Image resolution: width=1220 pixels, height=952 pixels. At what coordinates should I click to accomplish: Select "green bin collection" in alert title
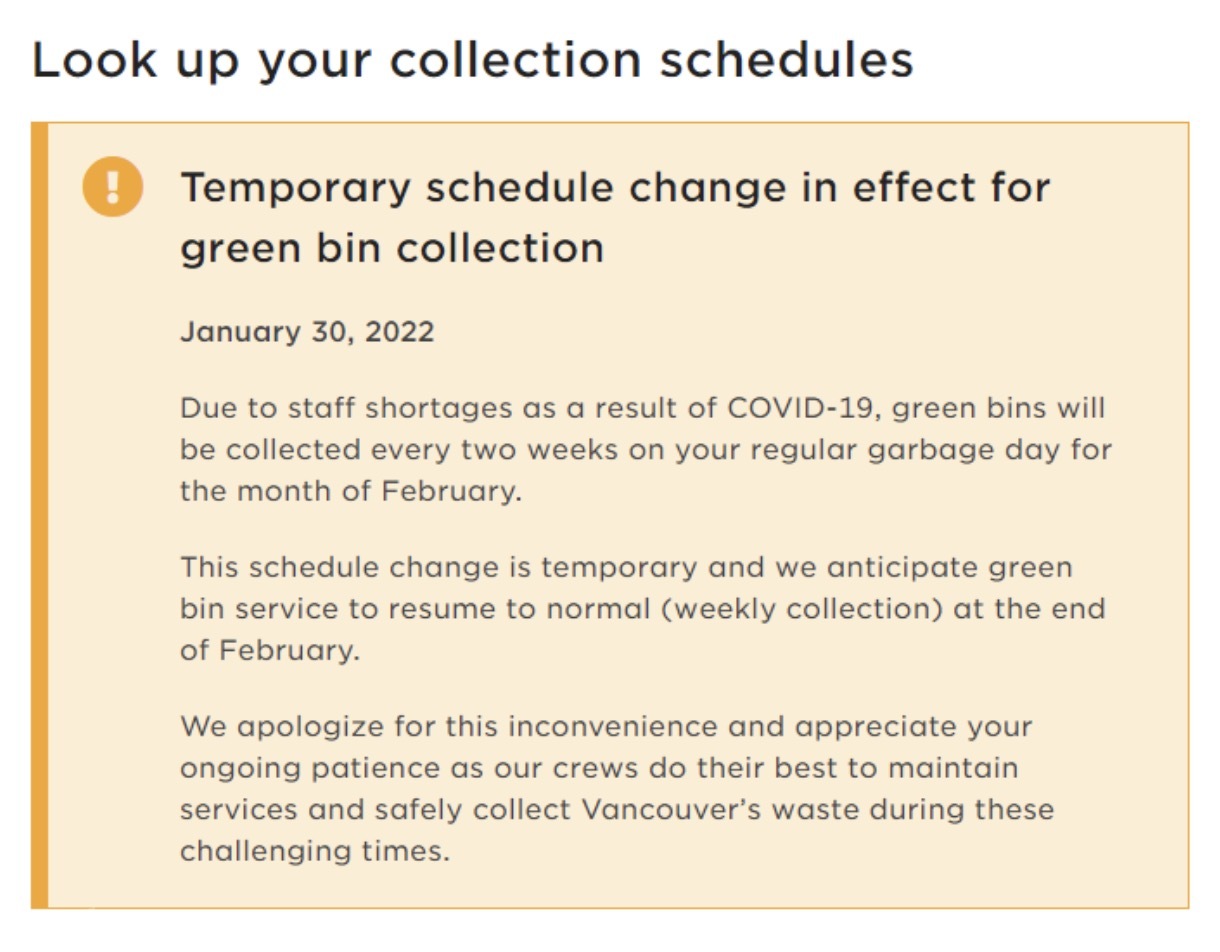392,247
